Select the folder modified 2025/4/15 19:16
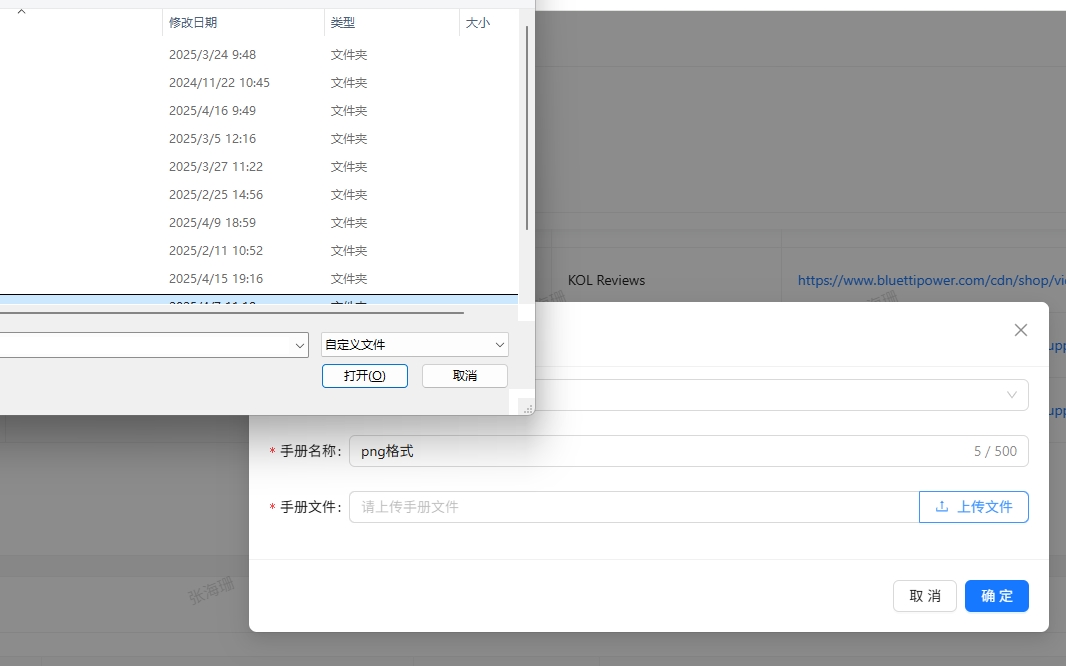The image size is (1066, 666). [259, 278]
